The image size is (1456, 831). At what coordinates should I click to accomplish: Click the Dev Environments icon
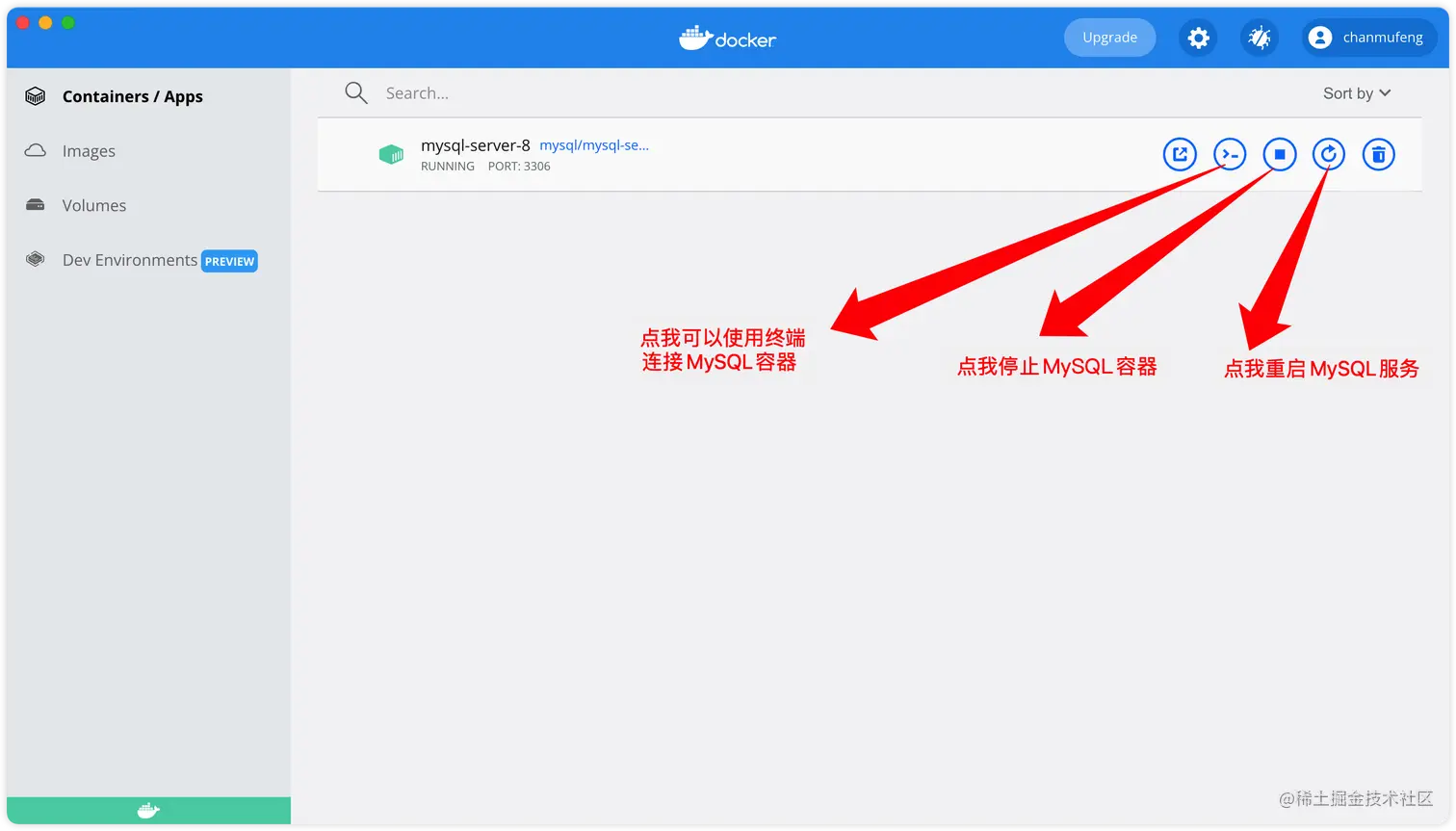click(36, 259)
